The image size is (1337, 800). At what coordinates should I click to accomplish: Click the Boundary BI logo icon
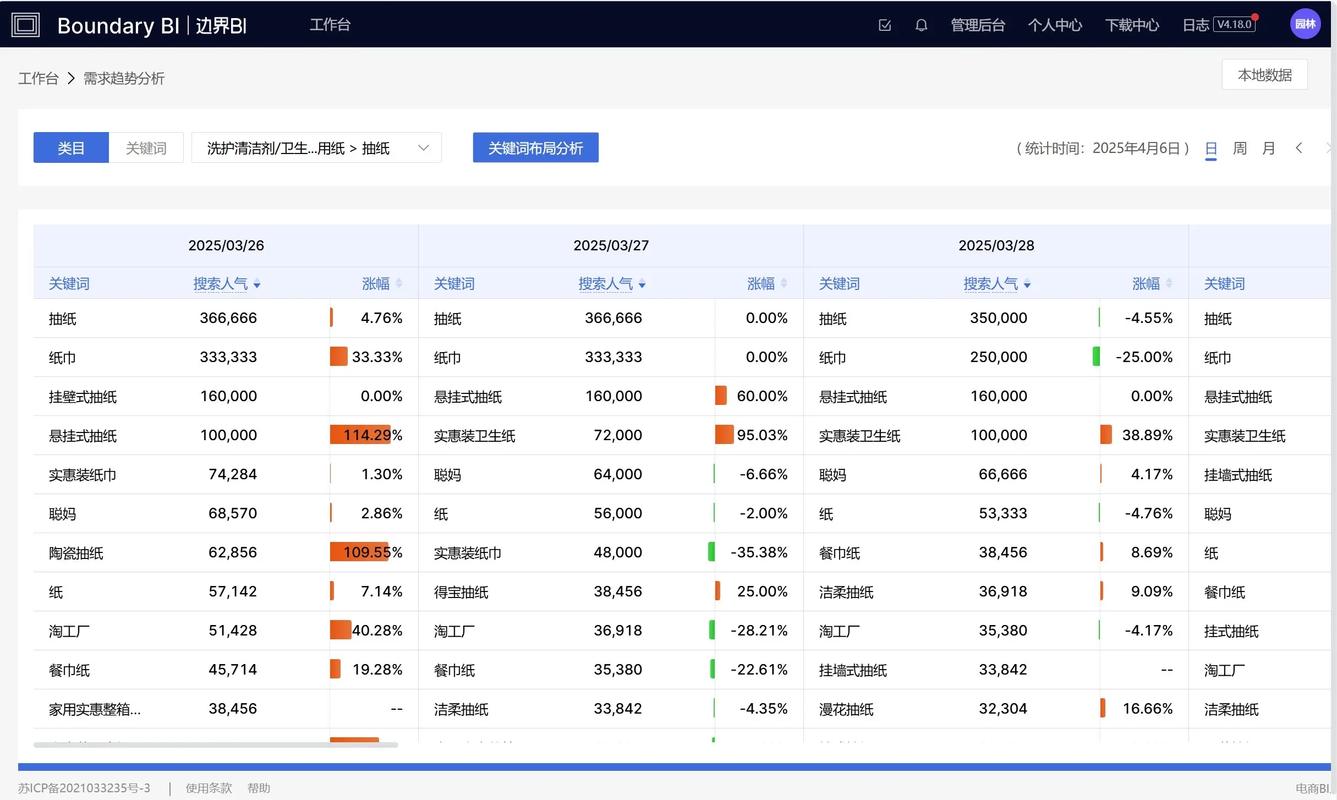pyautogui.click(x=25, y=24)
